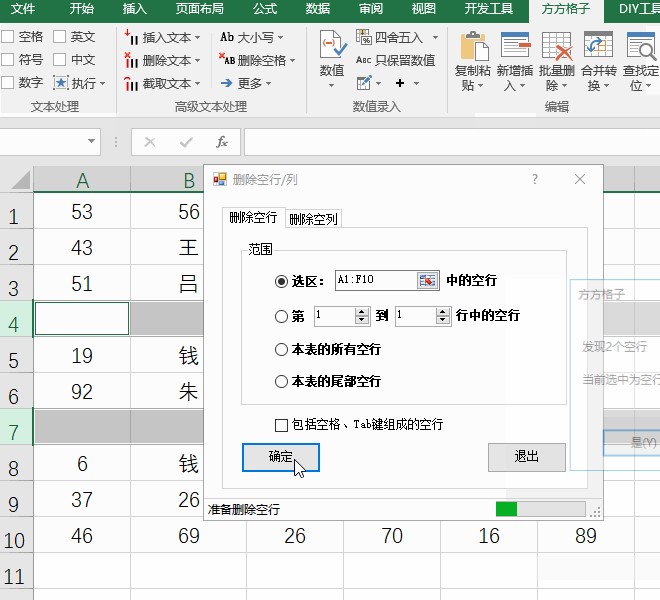This screenshot has height=600, width=660.
Task: Expand the Name Box dropdown arrow
Action: point(91,141)
